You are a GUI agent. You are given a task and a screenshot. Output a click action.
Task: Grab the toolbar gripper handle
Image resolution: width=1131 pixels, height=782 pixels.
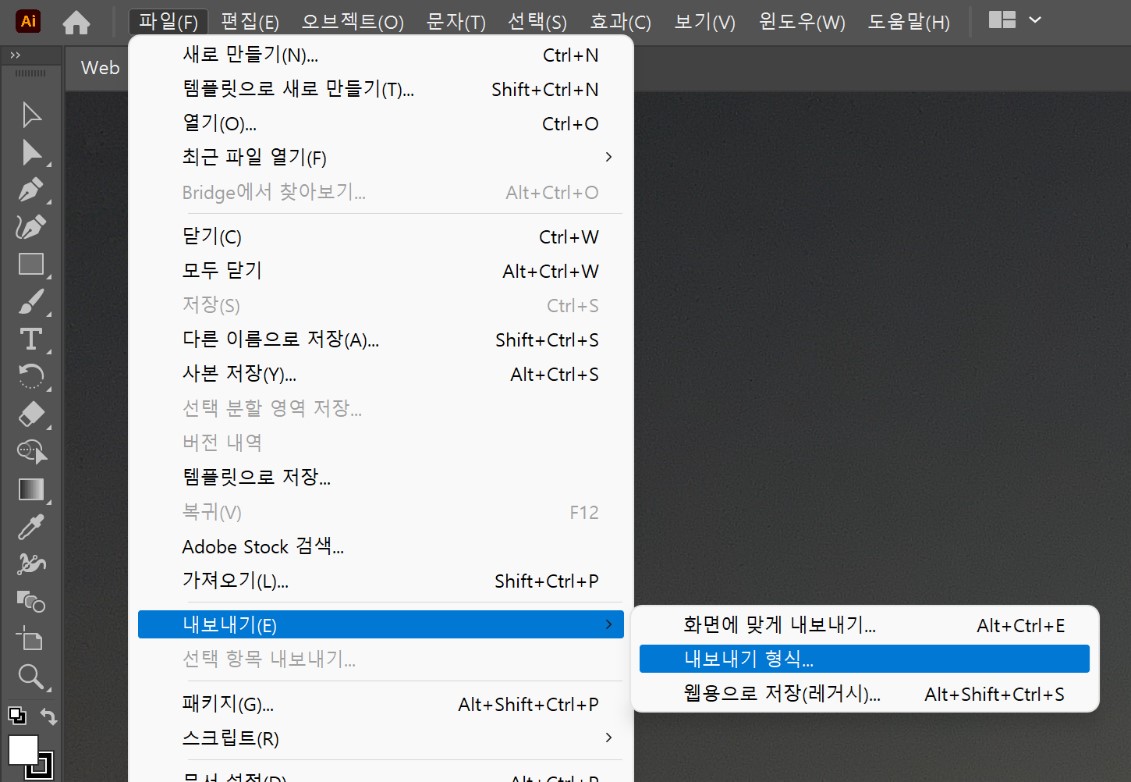(30, 74)
